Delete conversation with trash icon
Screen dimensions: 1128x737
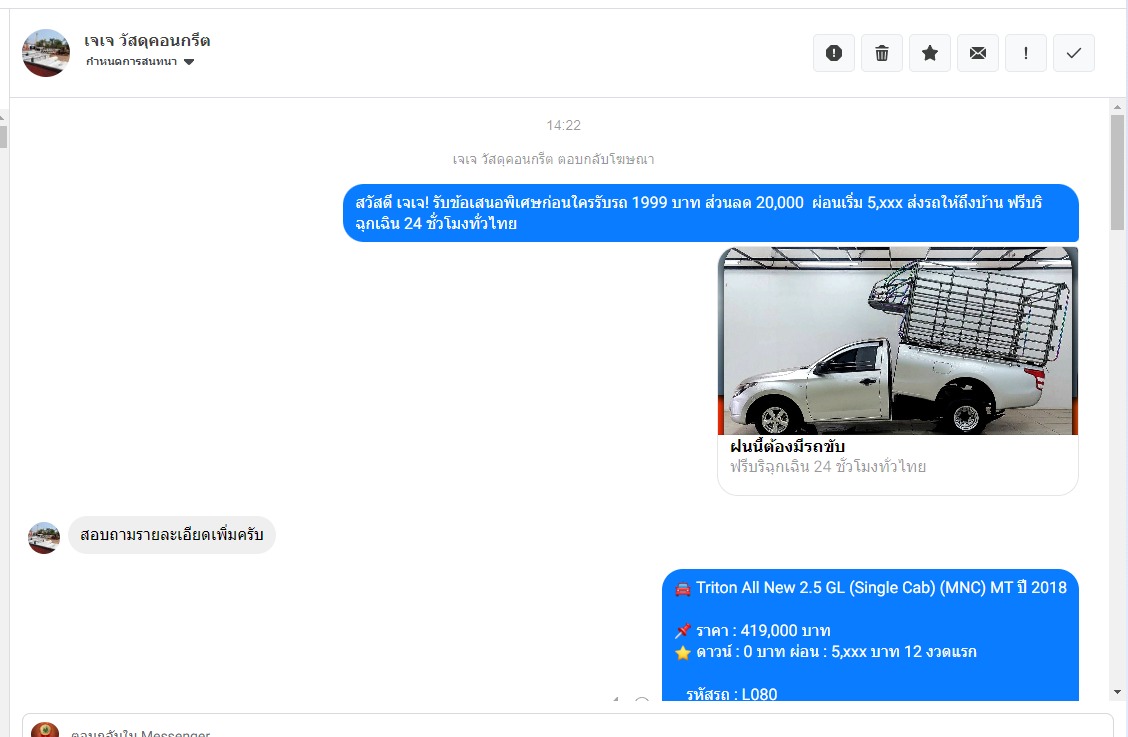click(x=882, y=53)
